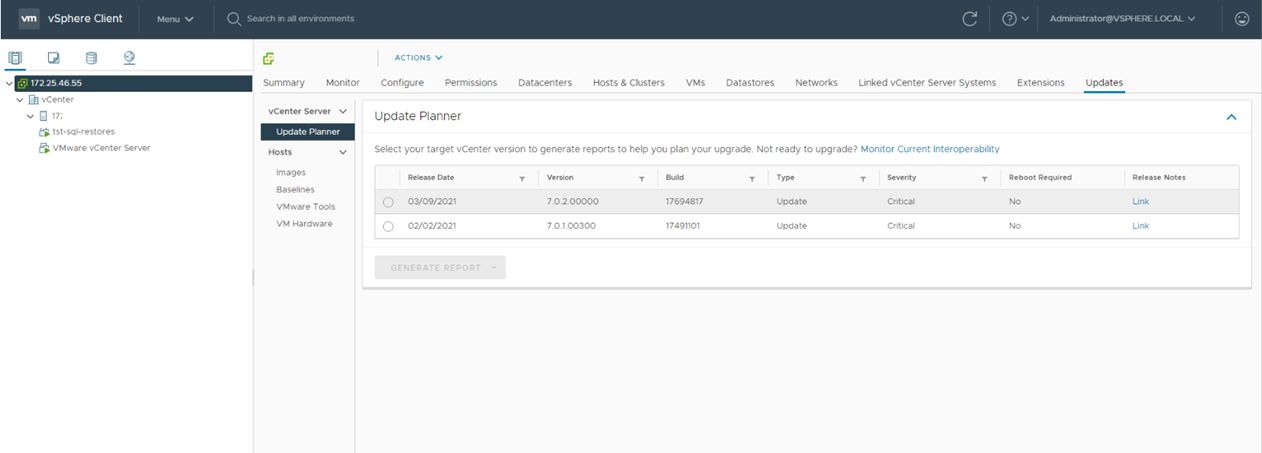Open the Extensions tab
The width and height of the screenshot is (1262, 453).
click(x=1041, y=83)
